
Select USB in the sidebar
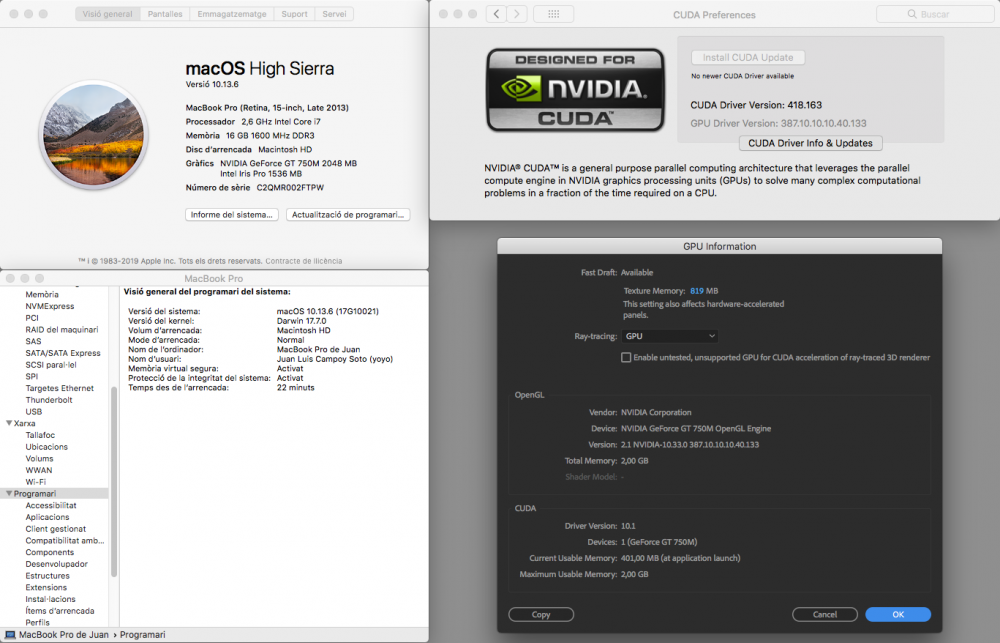click(34, 412)
